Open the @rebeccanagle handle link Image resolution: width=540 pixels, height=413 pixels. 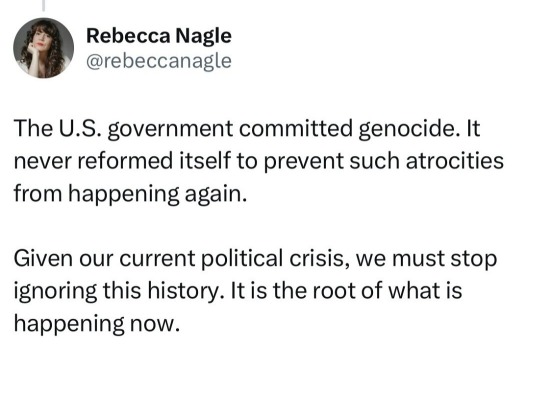point(159,61)
